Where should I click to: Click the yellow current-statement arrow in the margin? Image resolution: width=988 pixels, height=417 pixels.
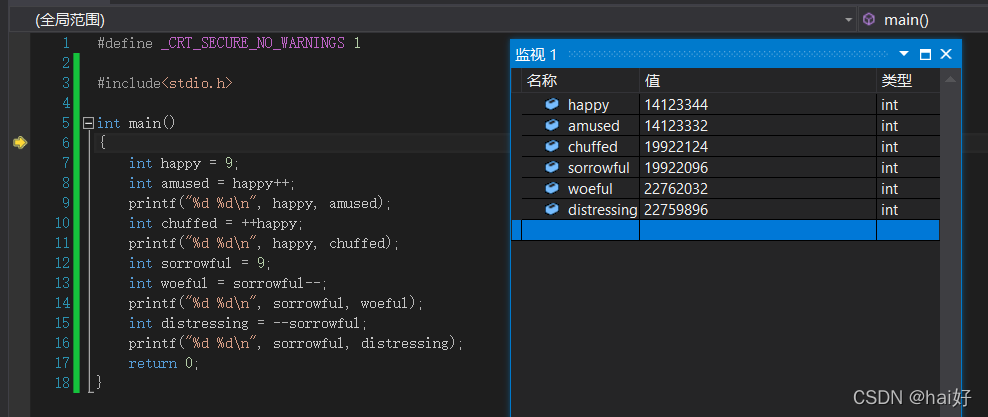coord(19,143)
